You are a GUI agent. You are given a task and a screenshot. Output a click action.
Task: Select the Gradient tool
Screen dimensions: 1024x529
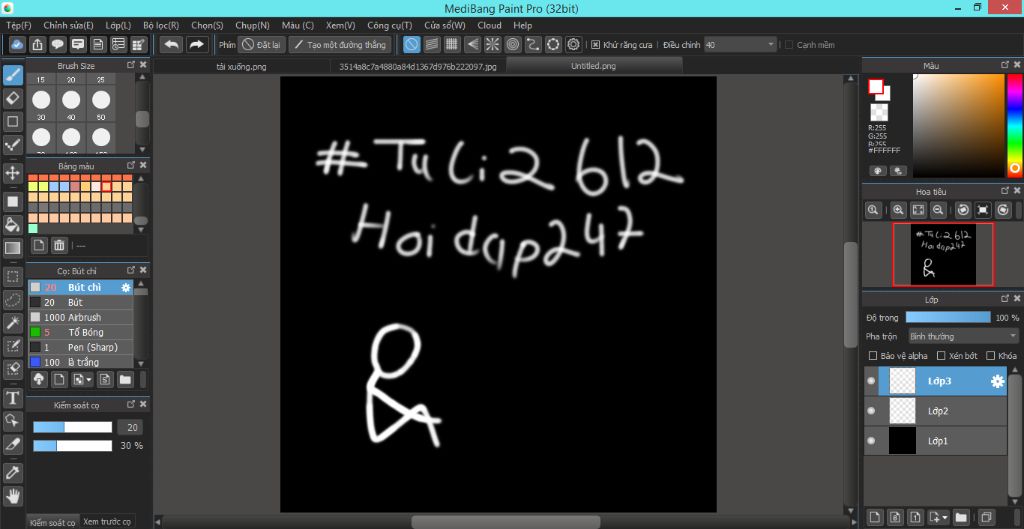12,248
